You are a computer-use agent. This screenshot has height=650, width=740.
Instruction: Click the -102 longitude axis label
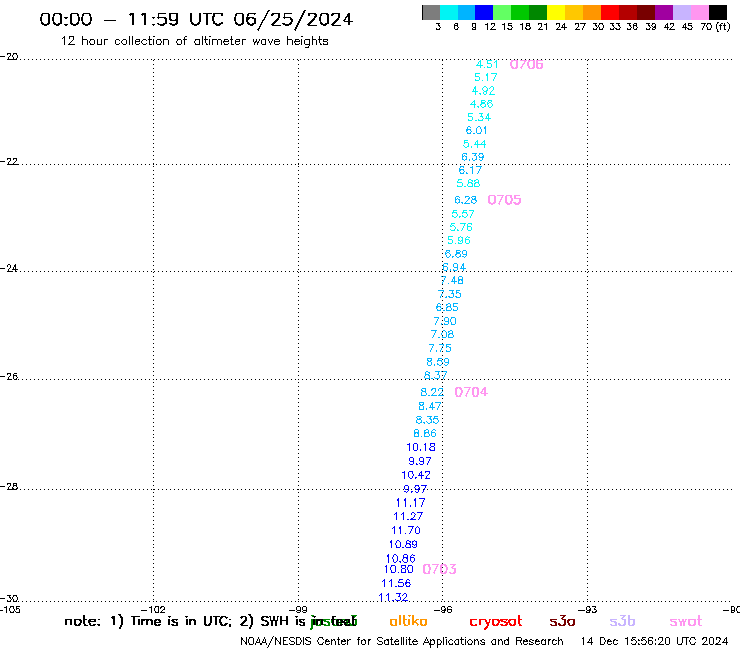point(153,609)
